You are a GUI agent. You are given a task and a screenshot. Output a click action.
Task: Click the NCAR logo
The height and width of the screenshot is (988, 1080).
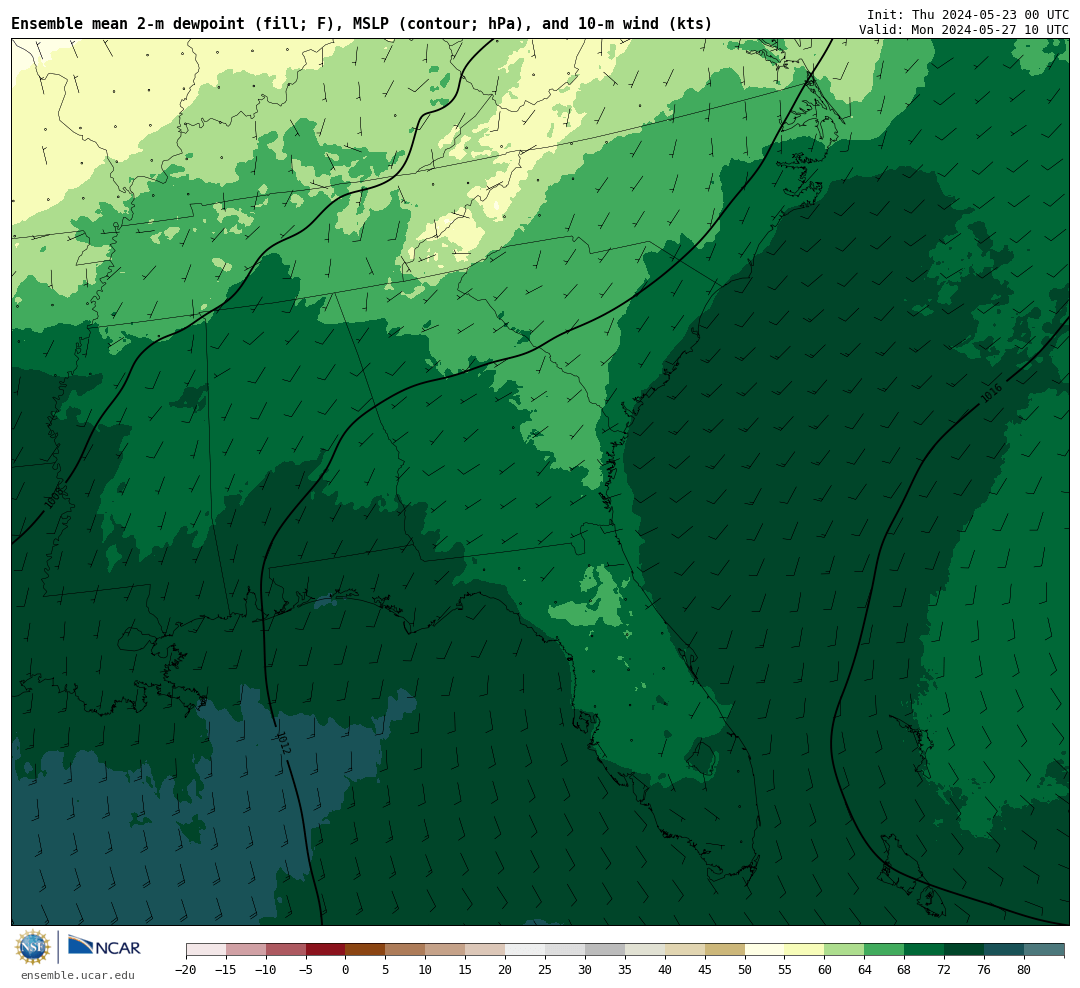[104, 947]
